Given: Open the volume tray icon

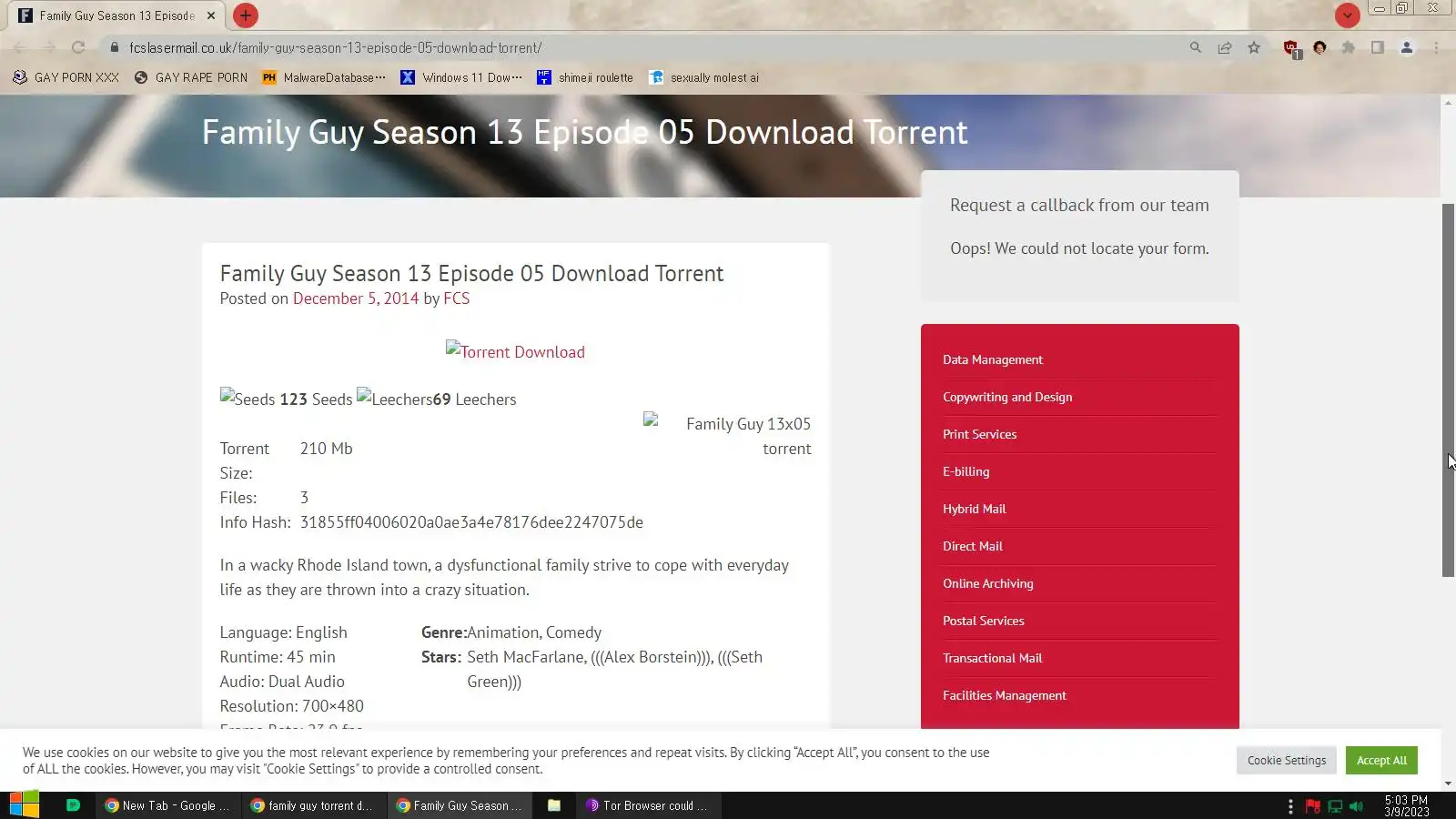Looking at the screenshot, I should click(x=1357, y=806).
